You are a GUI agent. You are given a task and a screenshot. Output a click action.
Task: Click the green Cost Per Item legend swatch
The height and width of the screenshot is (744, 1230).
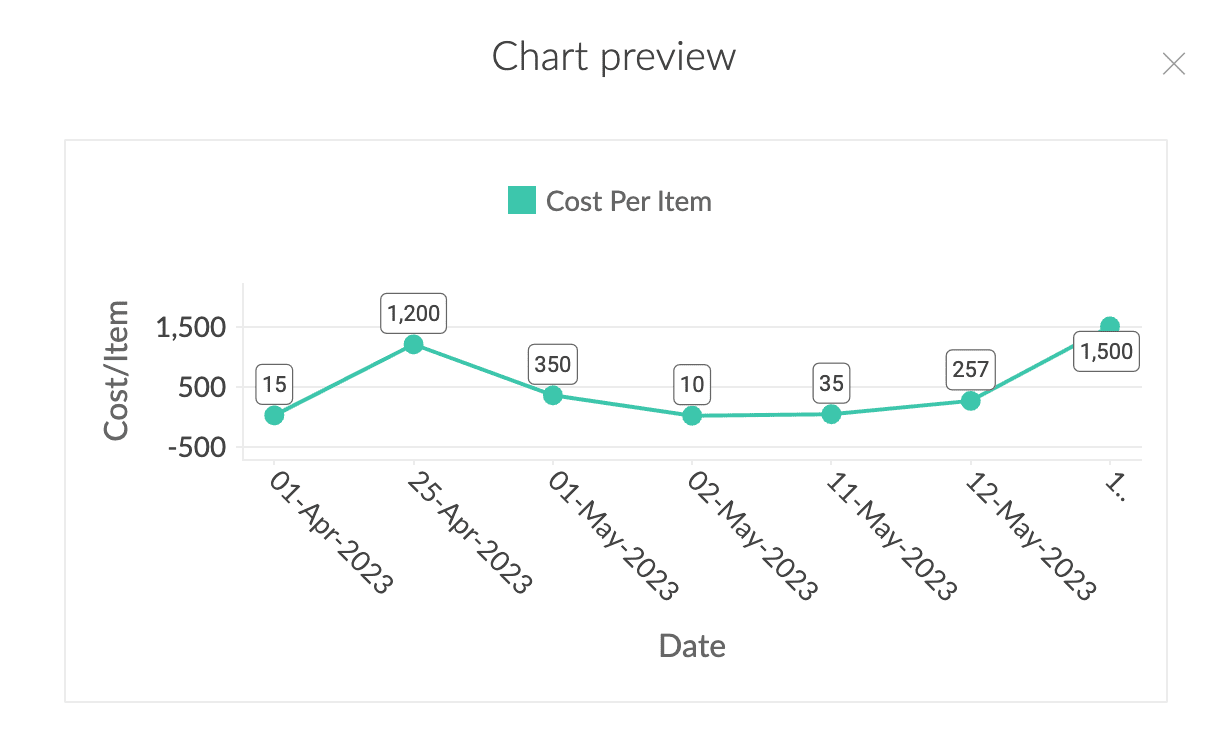(x=522, y=201)
